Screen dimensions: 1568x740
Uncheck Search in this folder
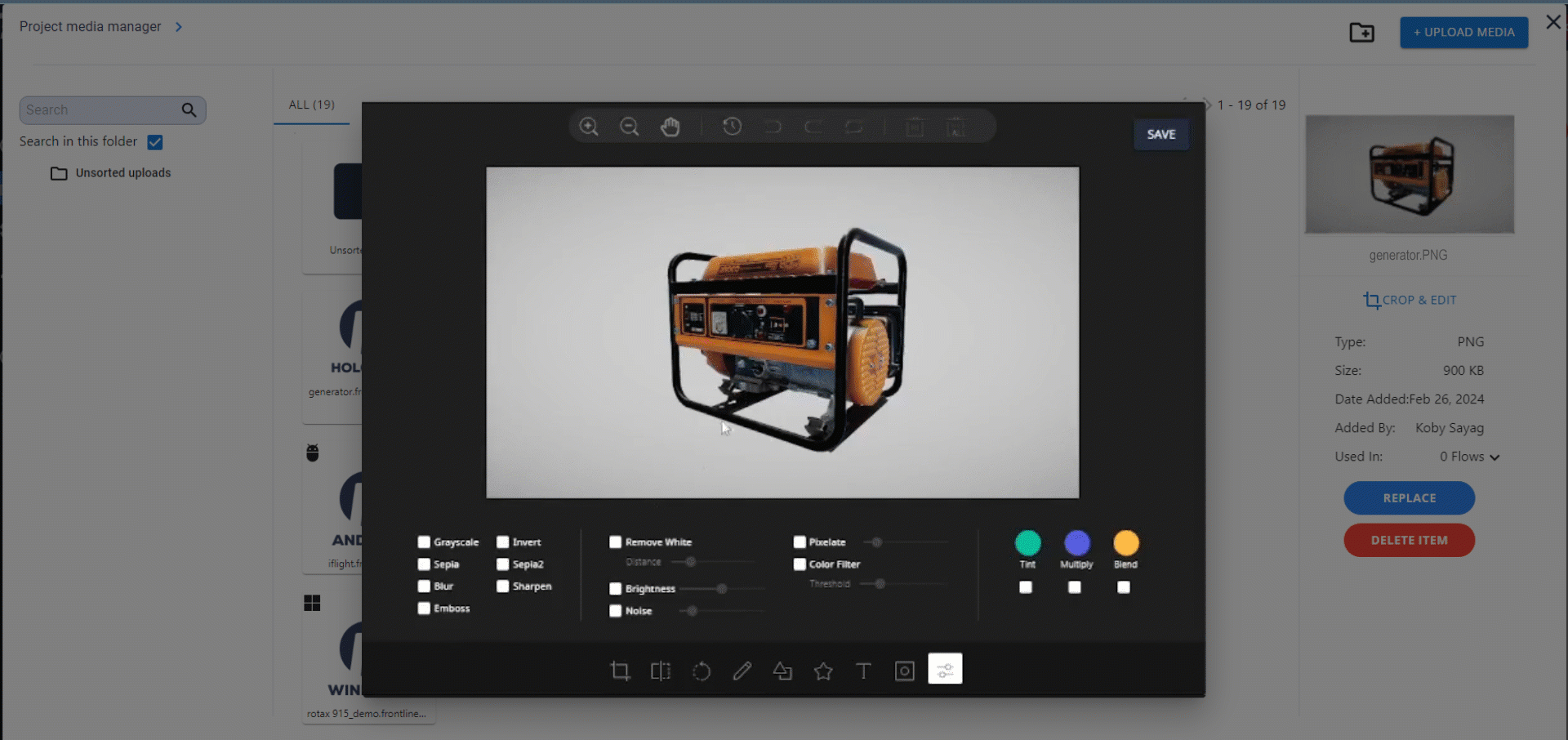(x=155, y=142)
